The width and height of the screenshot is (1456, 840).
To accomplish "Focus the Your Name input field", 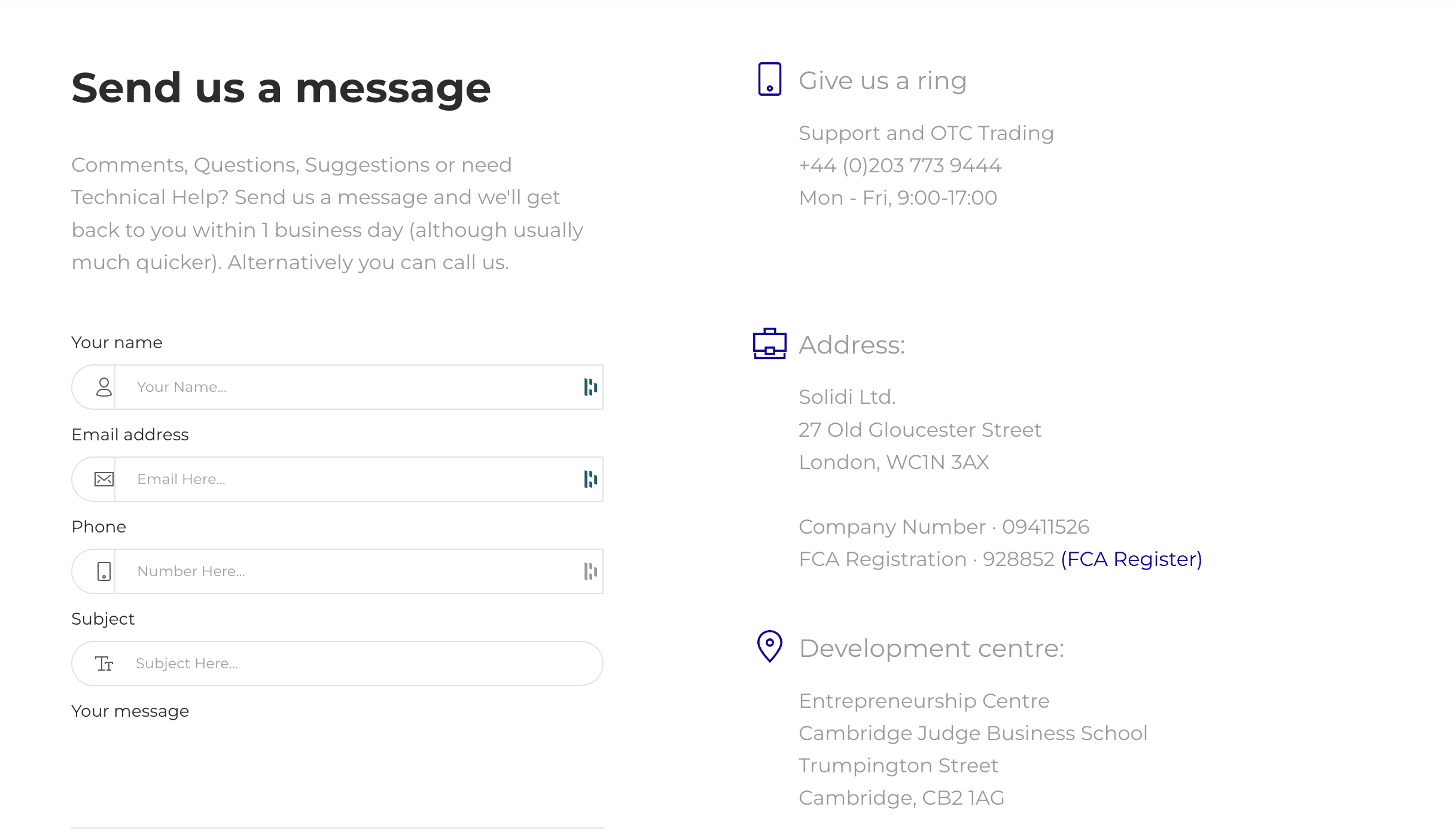I will pyautogui.click(x=347, y=387).
